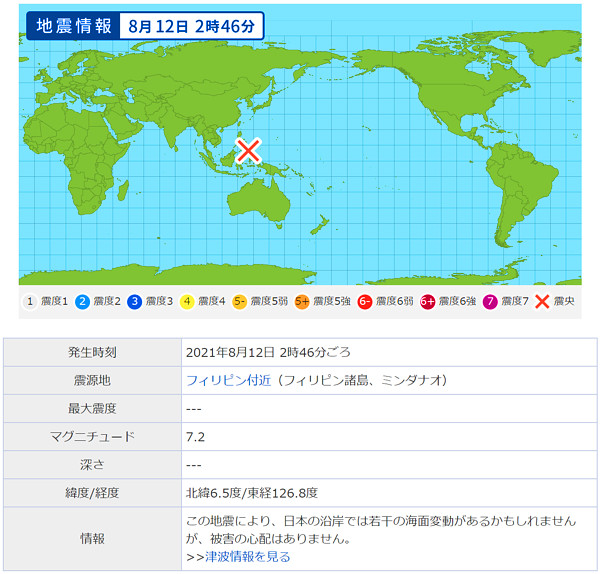Click the blue 震度2 legend icon
Screen dimensions: 600x574
(x=82, y=302)
